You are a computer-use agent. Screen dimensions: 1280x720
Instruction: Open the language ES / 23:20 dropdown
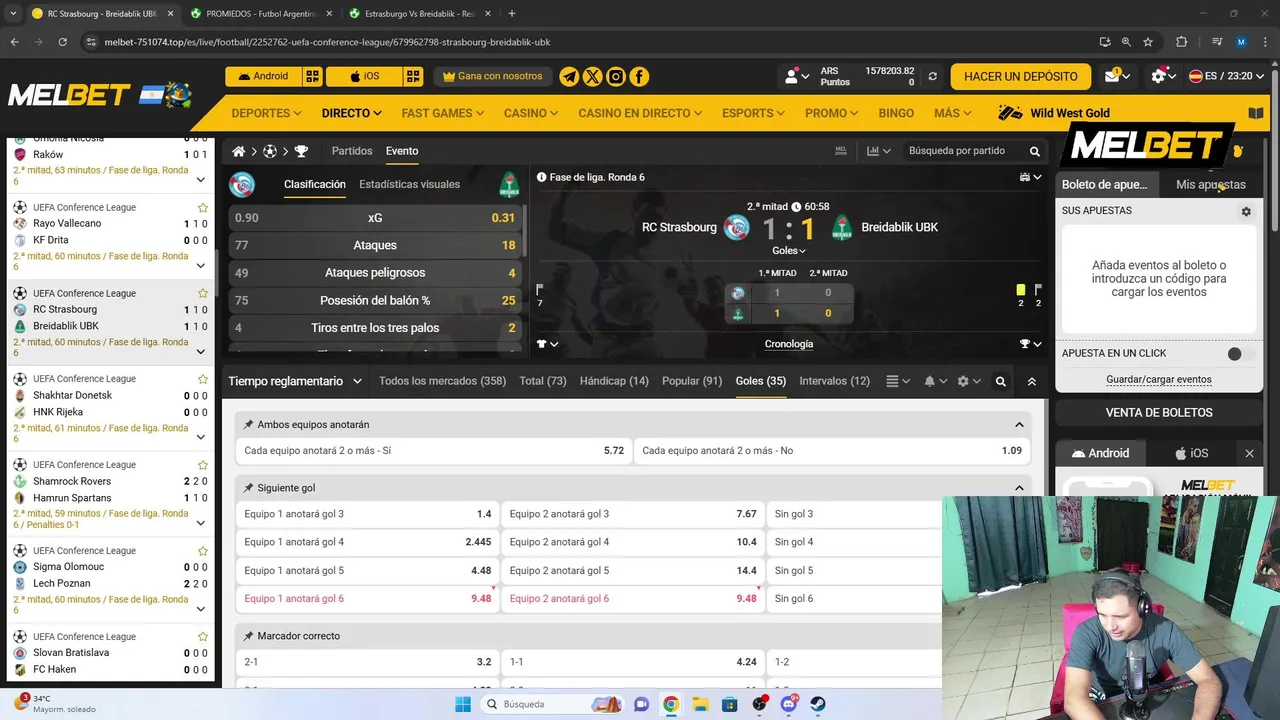1226,76
